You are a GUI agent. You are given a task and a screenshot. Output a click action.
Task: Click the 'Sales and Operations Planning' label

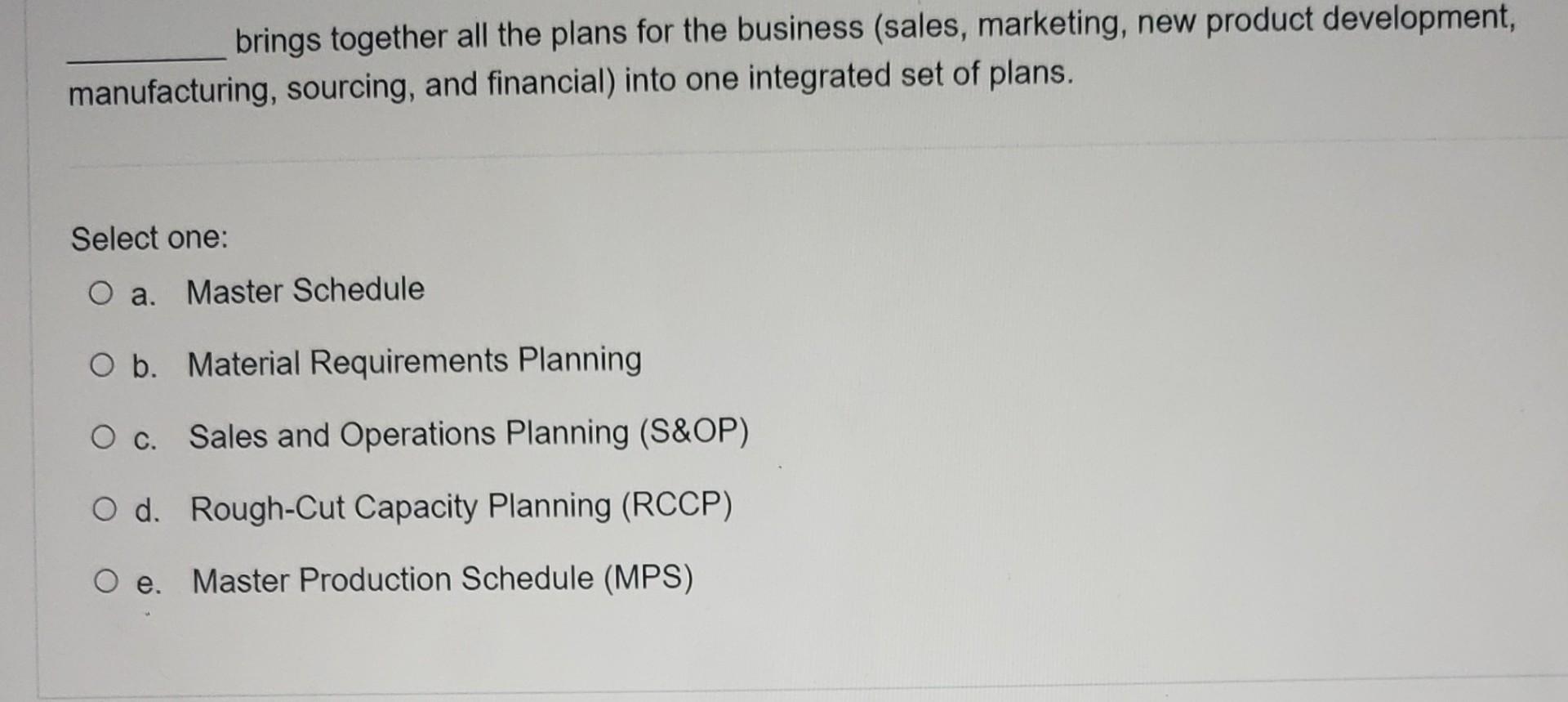[x=470, y=433]
